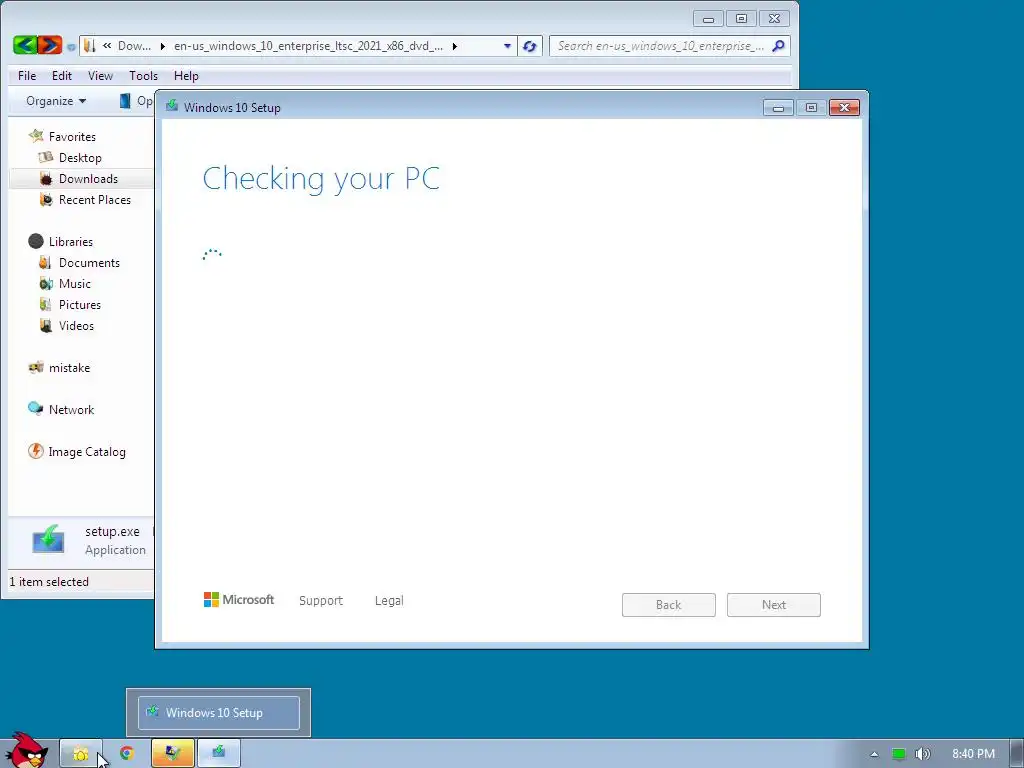The image size is (1024, 768).
Task: Open the Music library
Action: [x=75, y=283]
